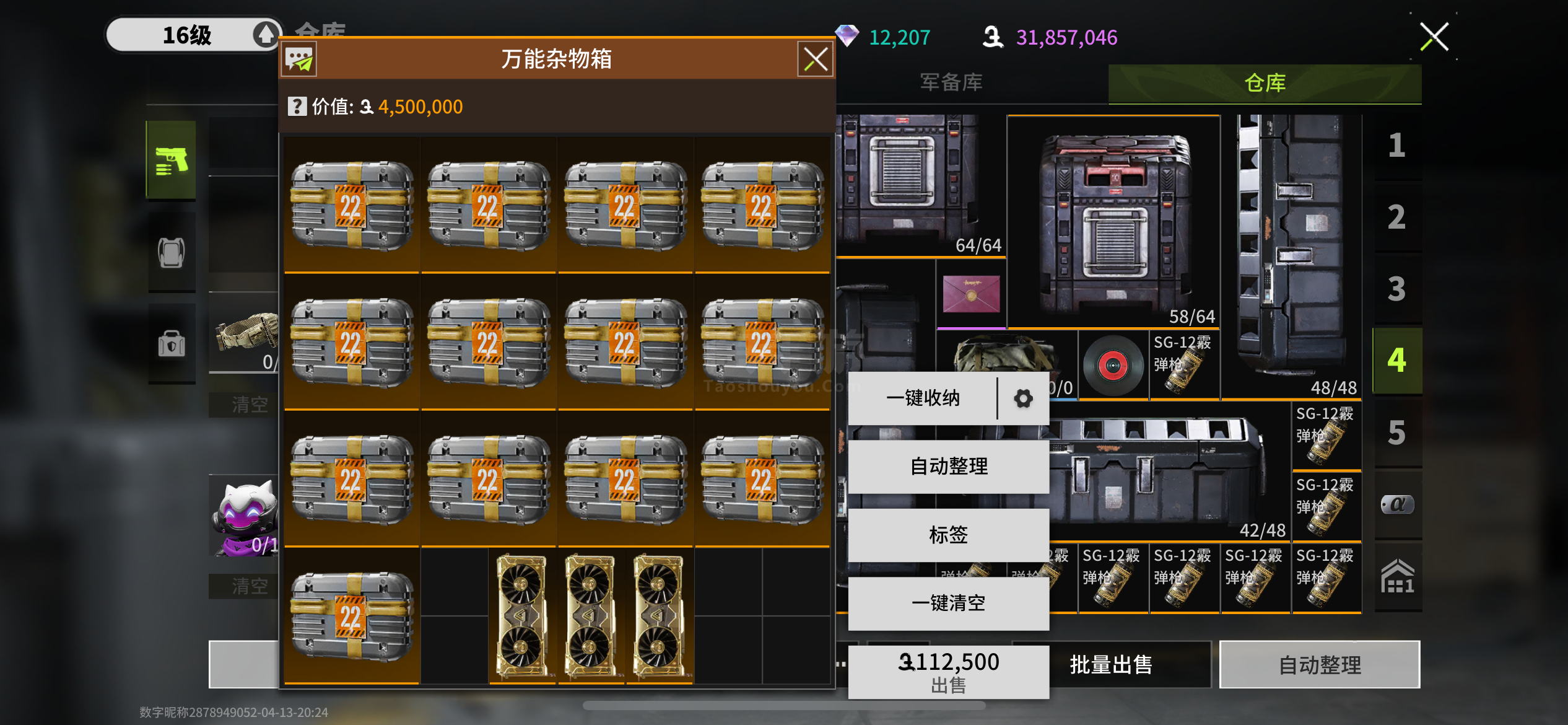Switch to the 军备库 tab
Viewport: 1568px width, 725px height.
951,82
